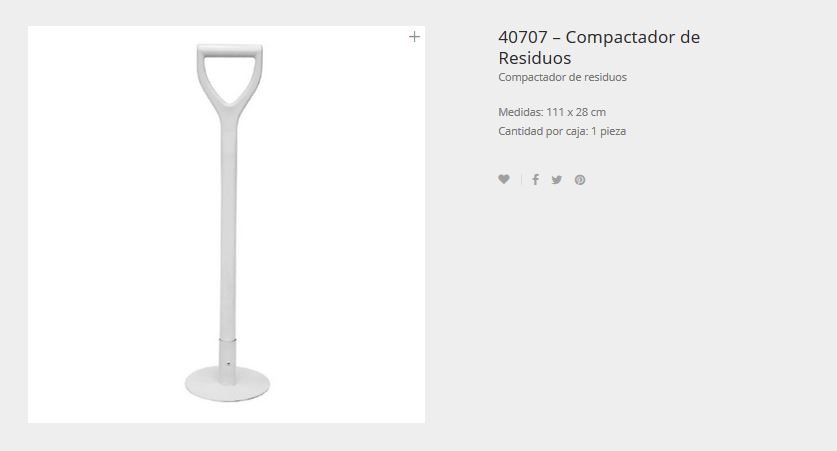Click the round base plate of the compactor
The width and height of the screenshot is (837, 451).
pos(227,384)
